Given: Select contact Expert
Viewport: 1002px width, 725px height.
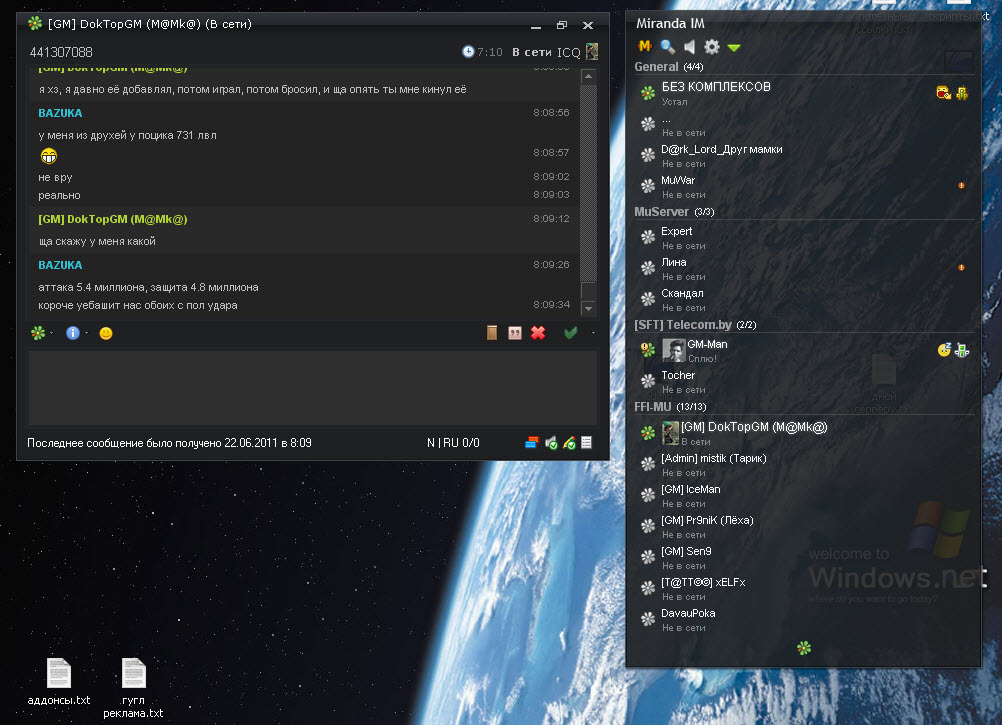Looking at the screenshot, I should point(804,238).
